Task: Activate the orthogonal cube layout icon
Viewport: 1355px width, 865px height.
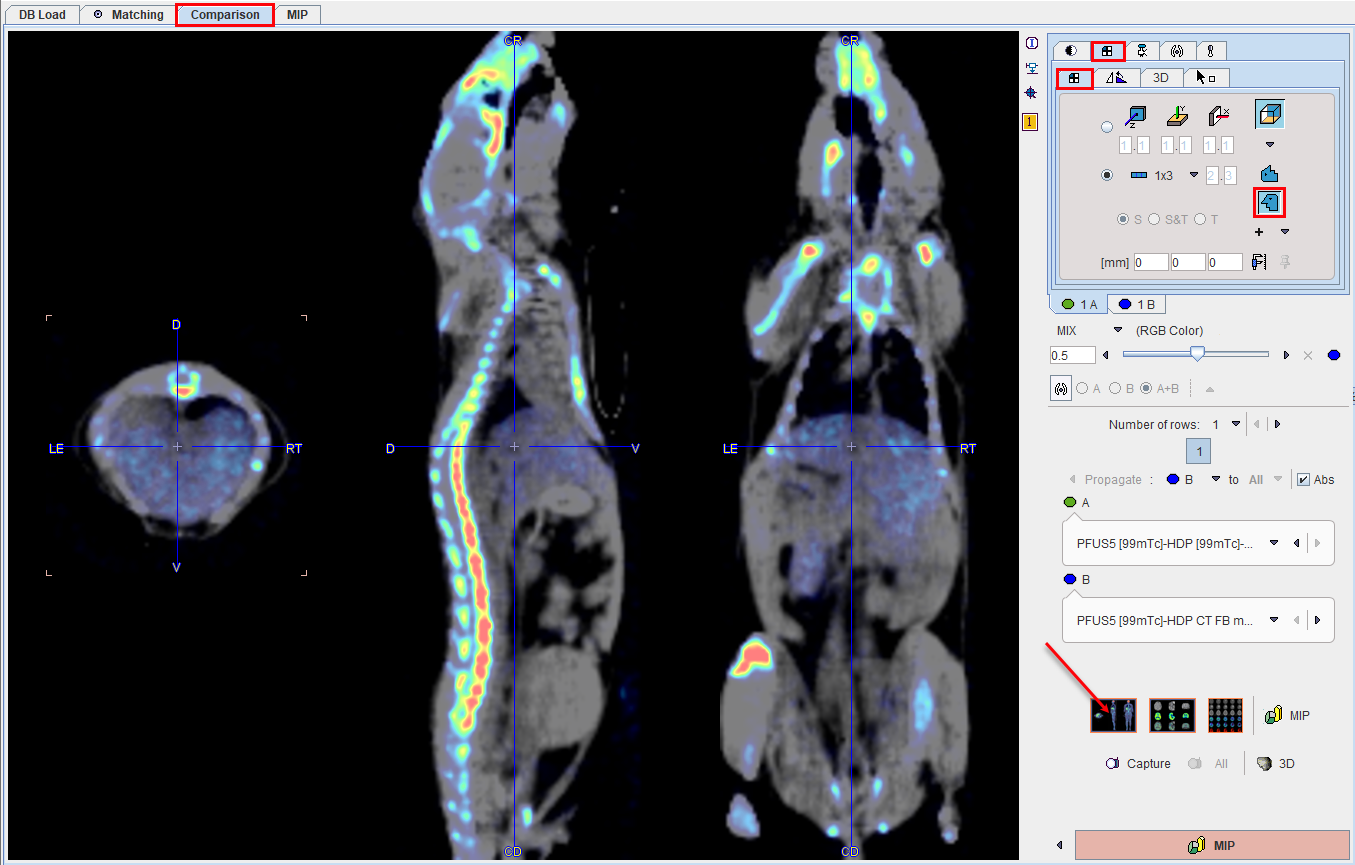Action: pyautogui.click(x=1269, y=114)
